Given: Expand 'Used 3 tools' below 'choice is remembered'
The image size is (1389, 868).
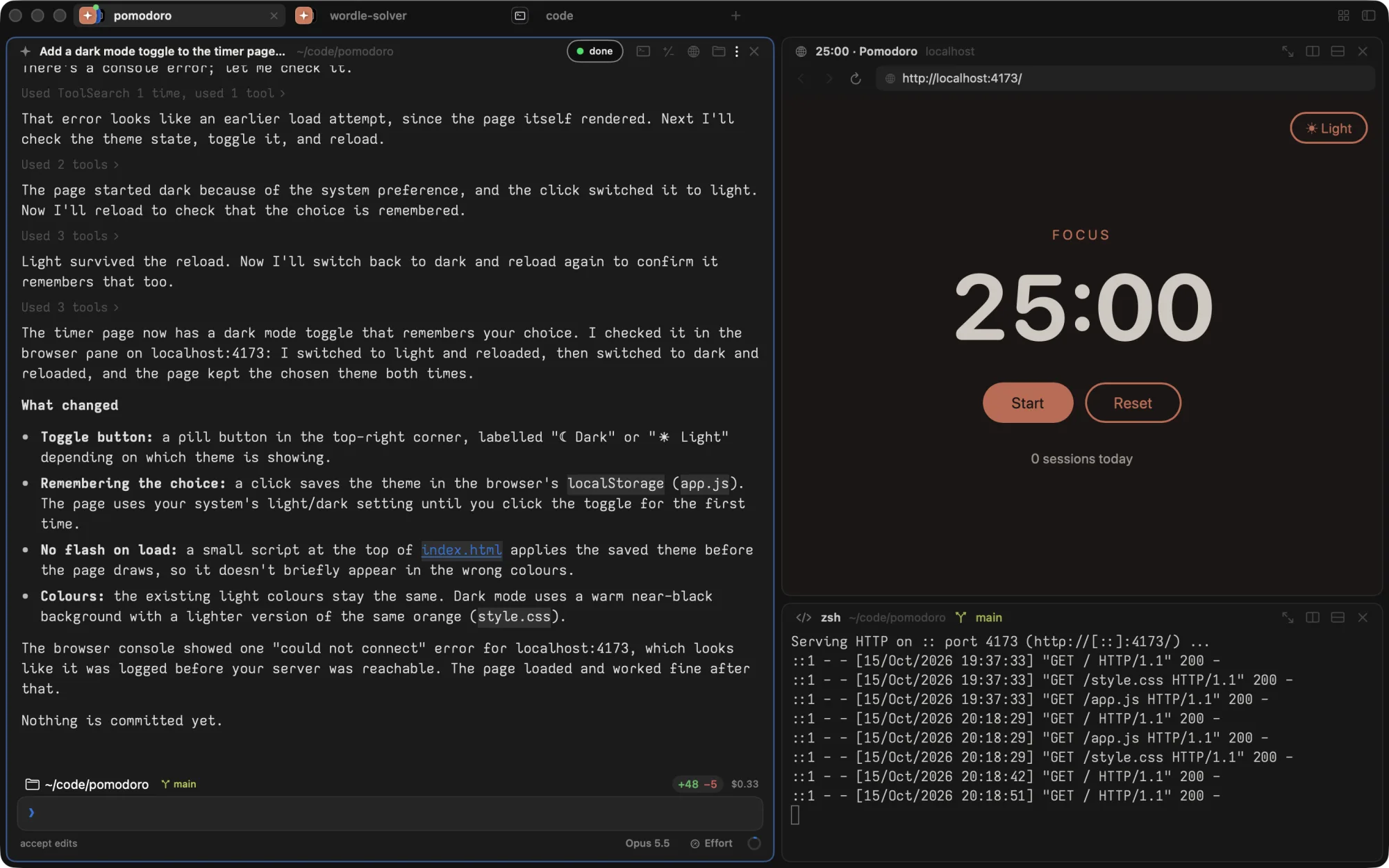Looking at the screenshot, I should pos(70,236).
